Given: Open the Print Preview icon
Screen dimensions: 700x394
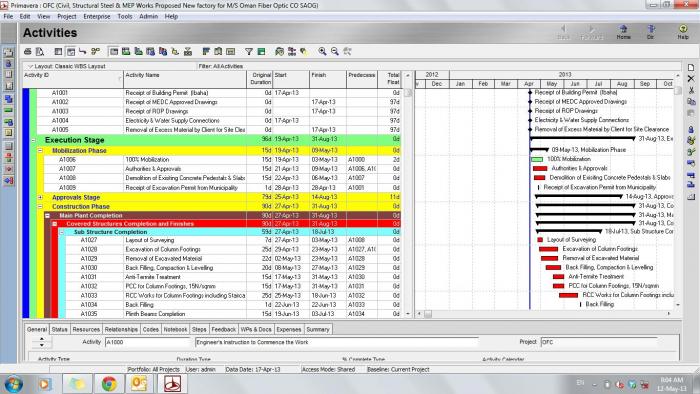Looking at the screenshot, I should click(x=40, y=52).
